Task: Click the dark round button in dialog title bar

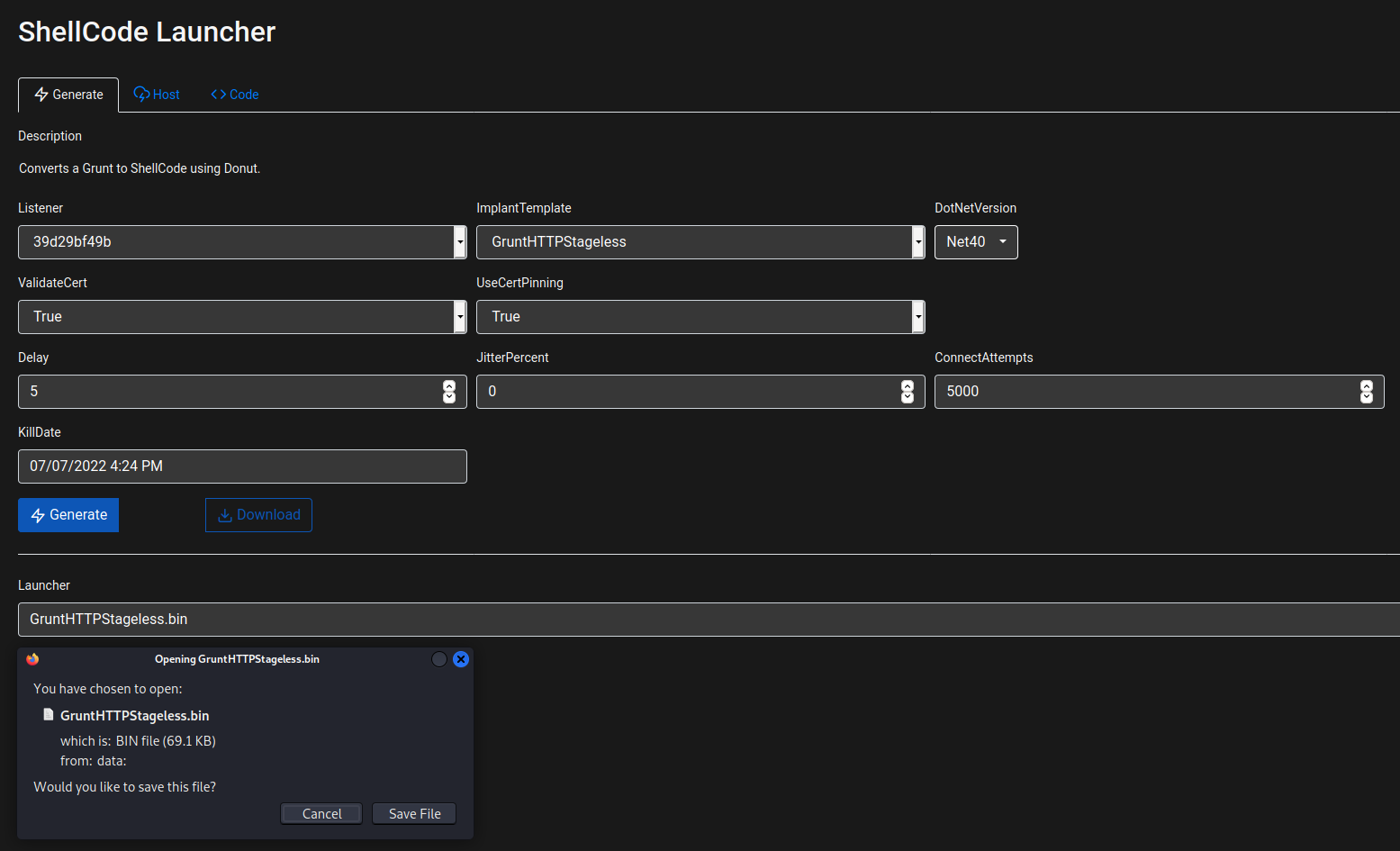Action: [439, 659]
